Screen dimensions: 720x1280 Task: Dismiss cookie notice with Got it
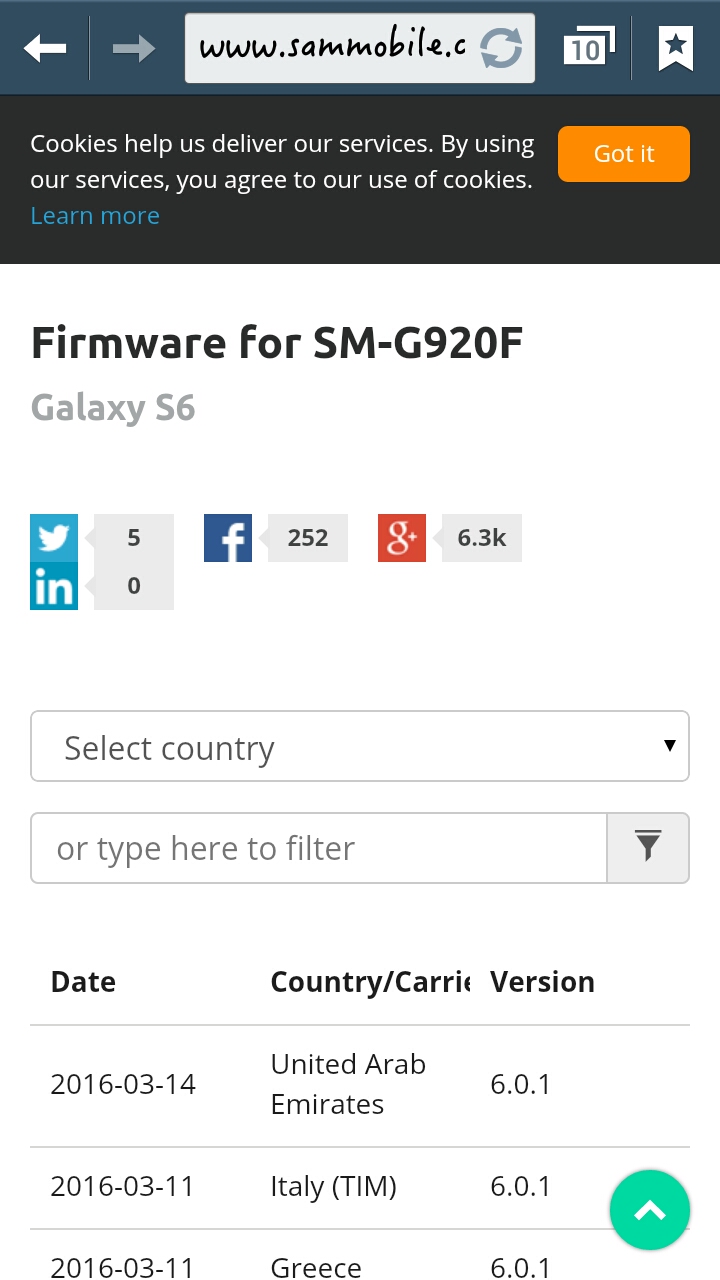(x=624, y=154)
